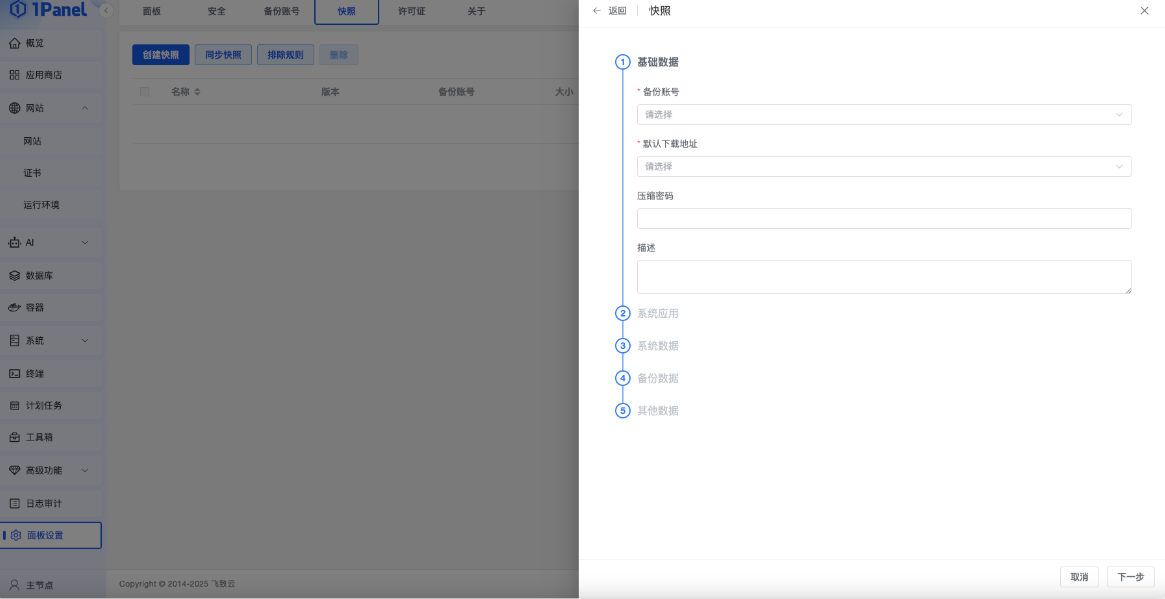Click the 数据库 database icon
1165x599 pixels.
[x=15, y=275]
